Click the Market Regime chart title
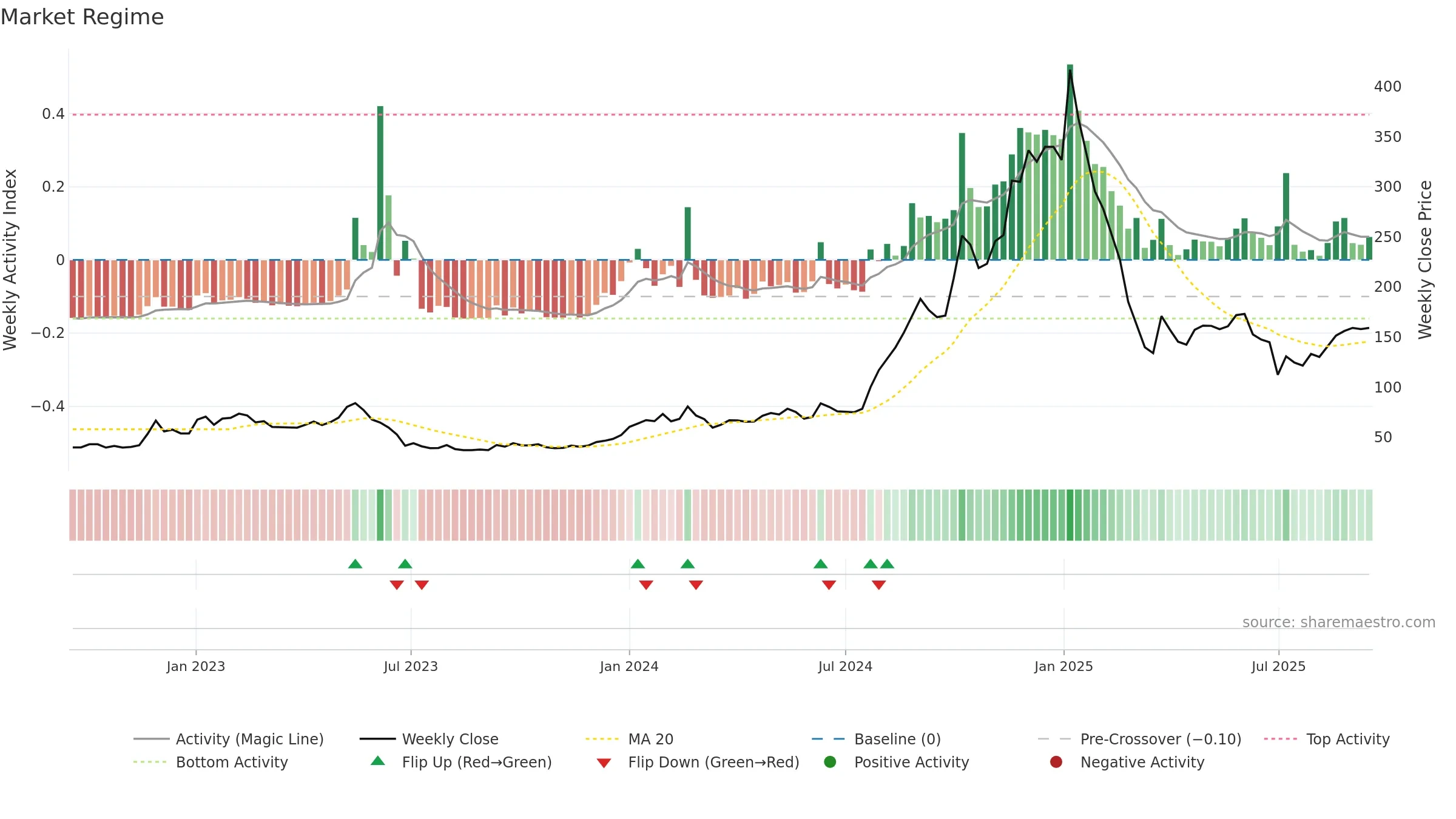Viewport: 1456px width, 819px height. tap(82, 16)
